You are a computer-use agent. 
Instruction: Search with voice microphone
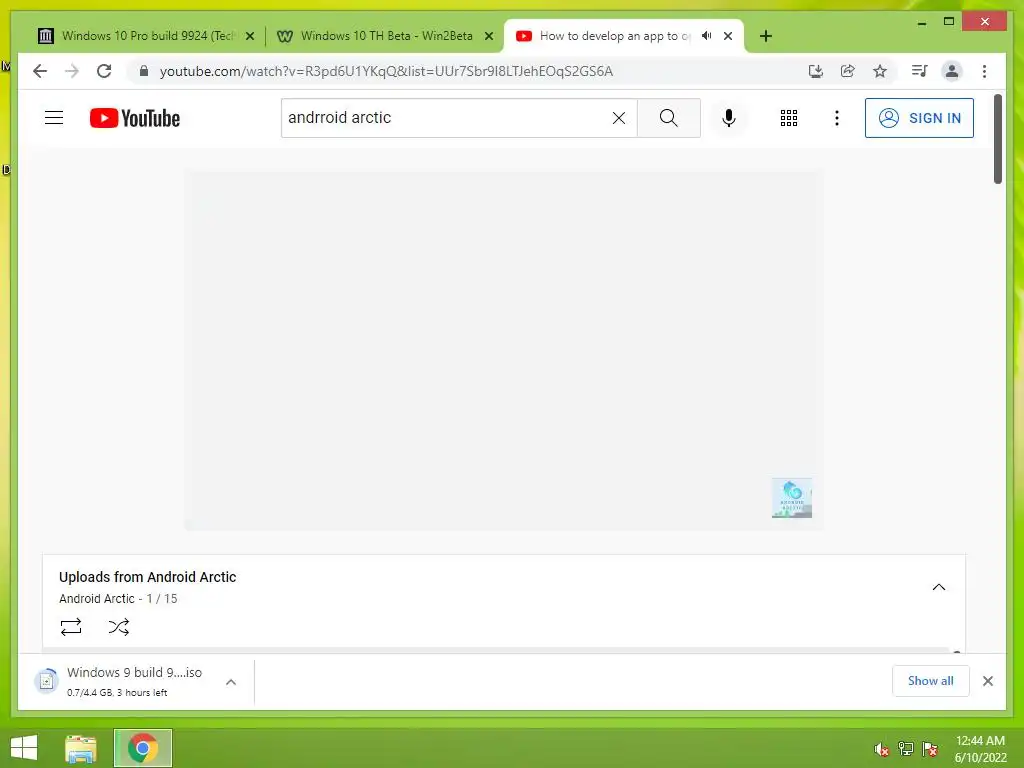729,118
